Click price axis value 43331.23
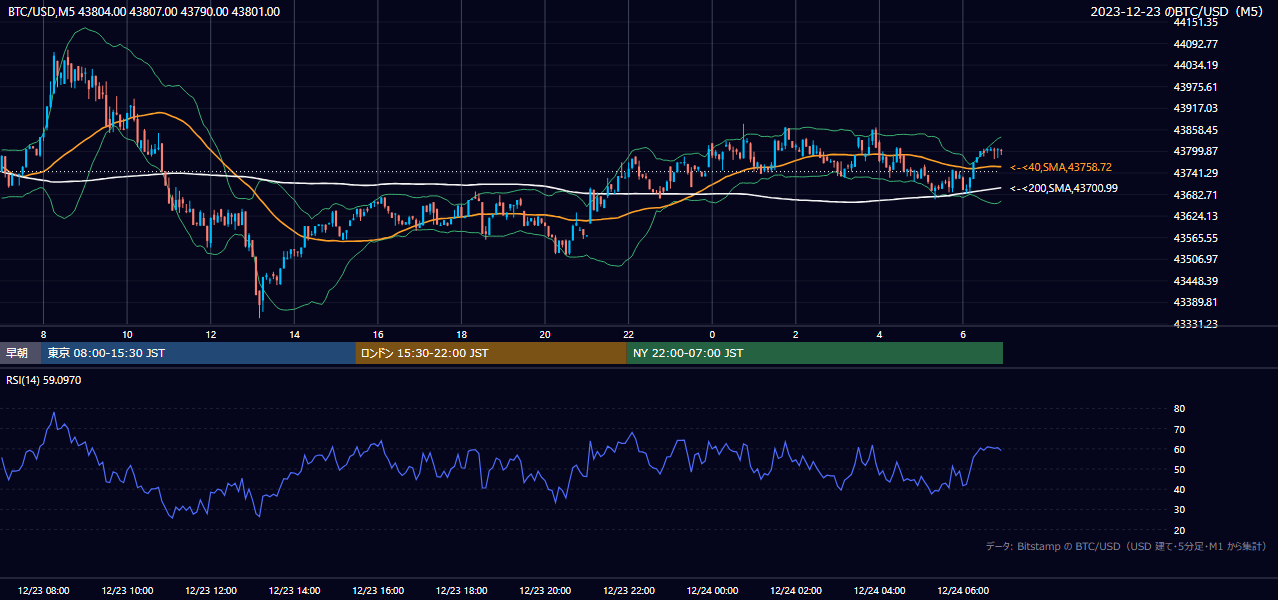 (1195, 324)
